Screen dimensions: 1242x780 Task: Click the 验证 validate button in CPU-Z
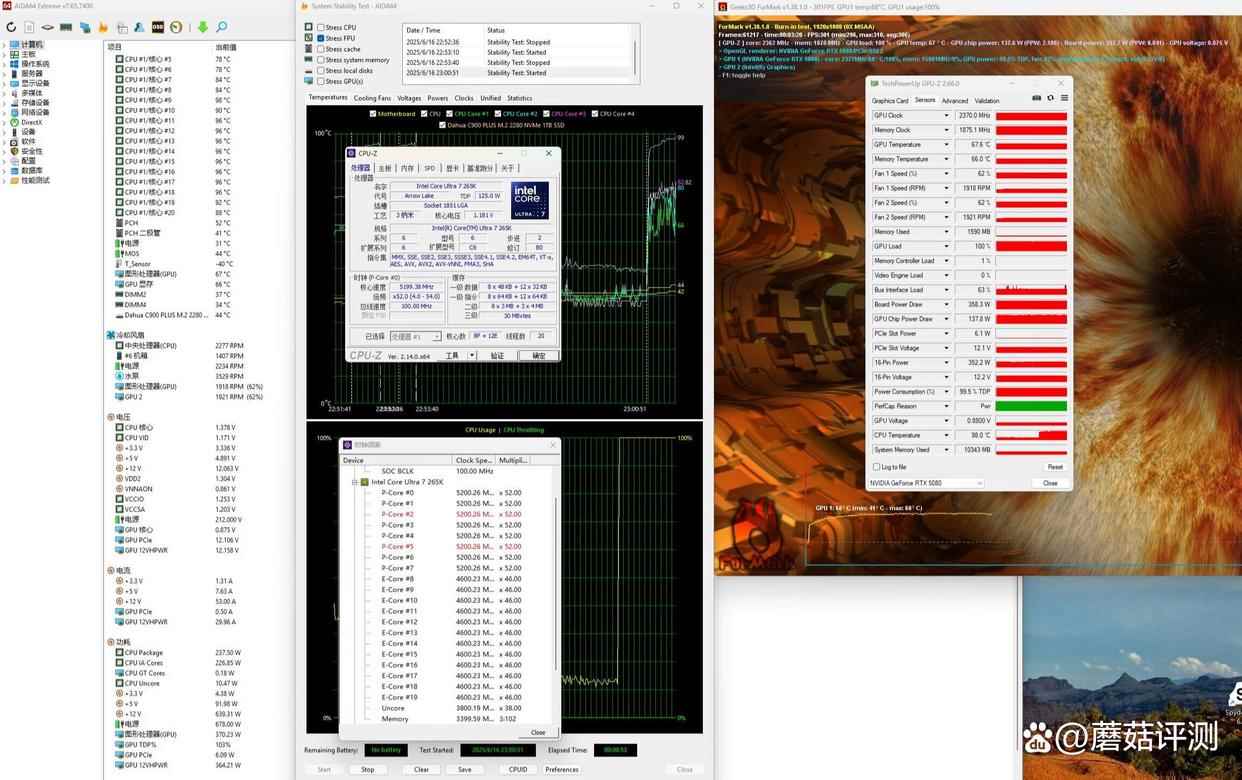[497, 355]
